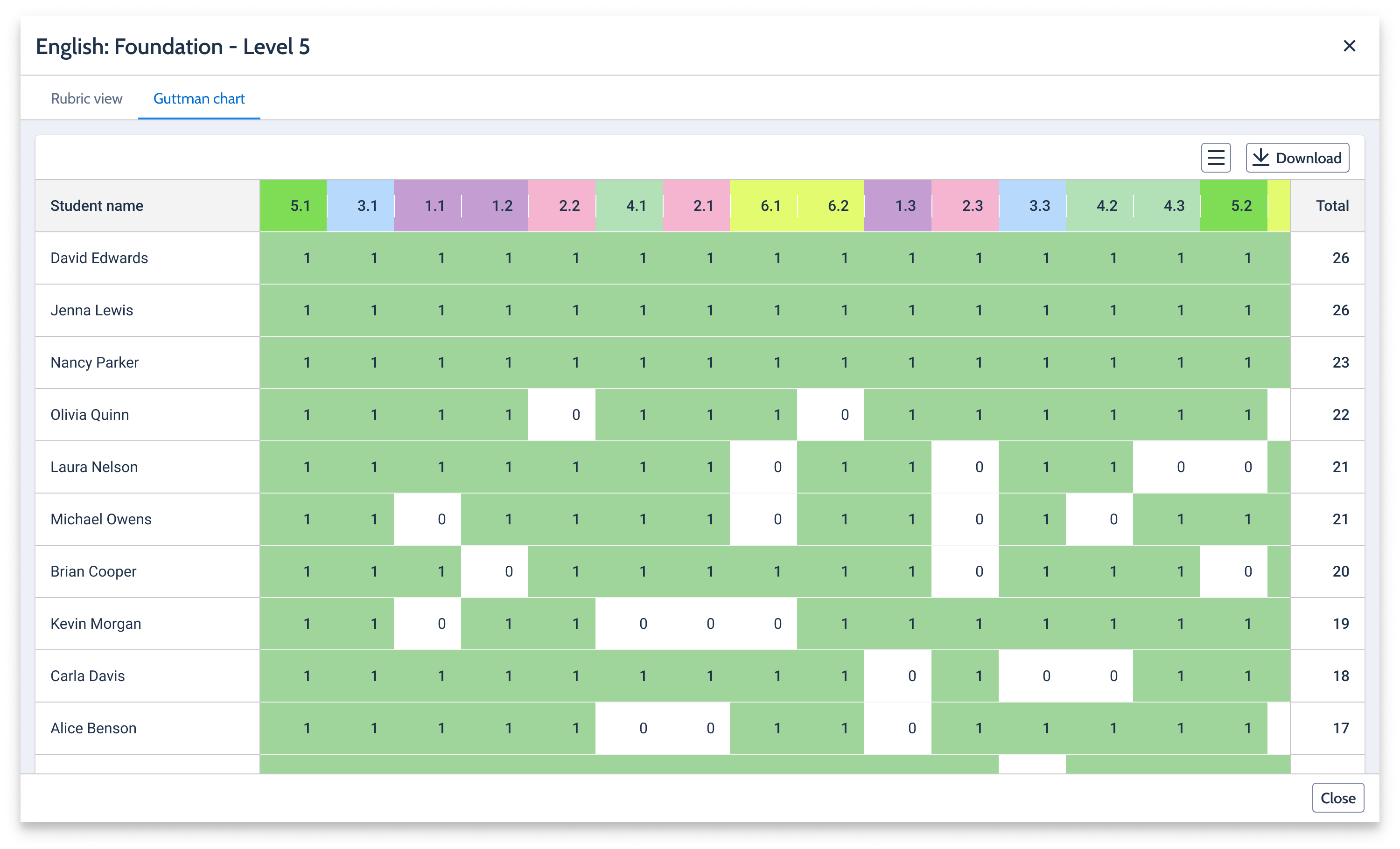Click Carla Davis's 0 score under 3.3
This screenshot has height=849, width=1400.
(x=1032, y=676)
